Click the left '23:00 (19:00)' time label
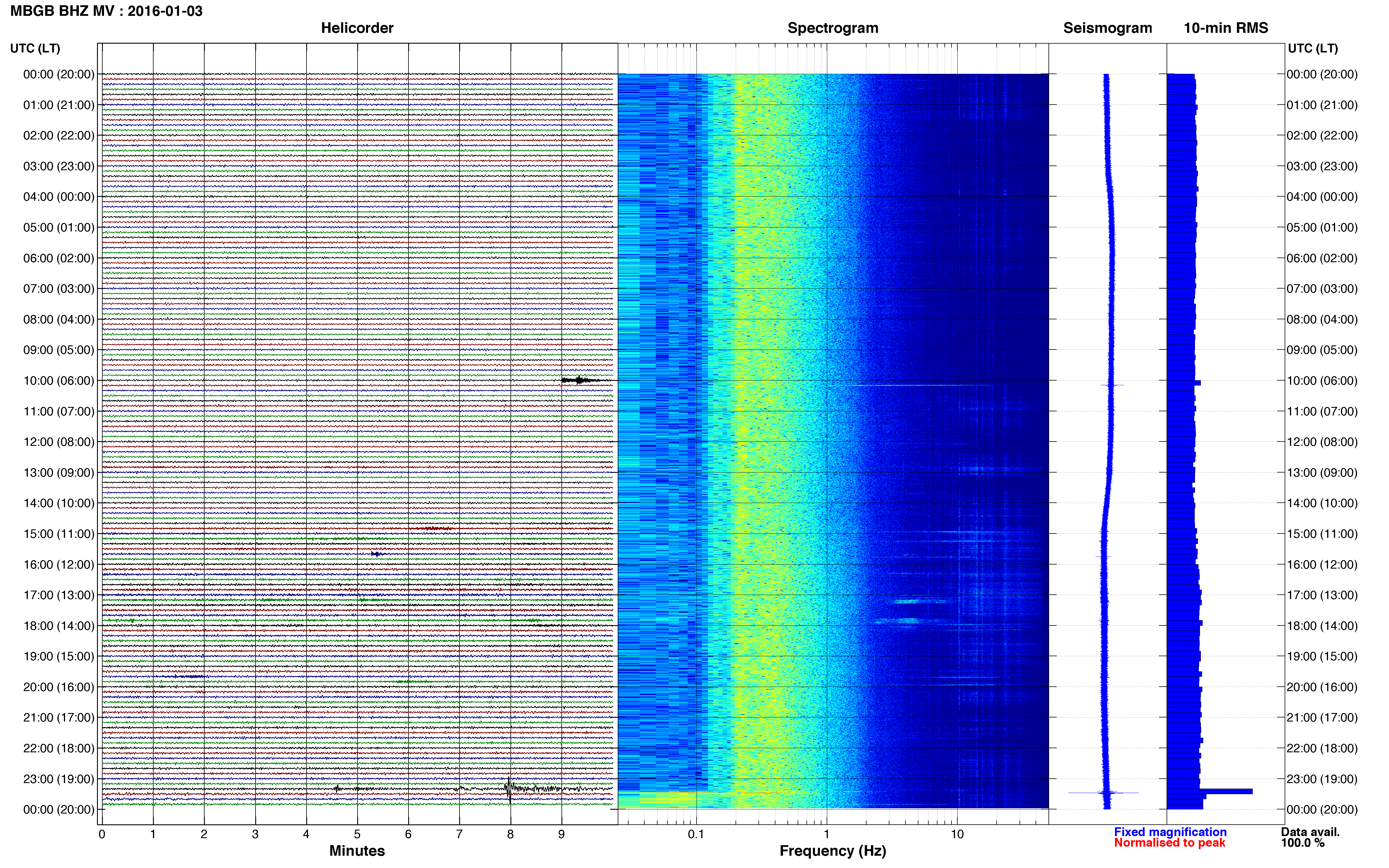This screenshot has height=868, width=1389. [59, 779]
